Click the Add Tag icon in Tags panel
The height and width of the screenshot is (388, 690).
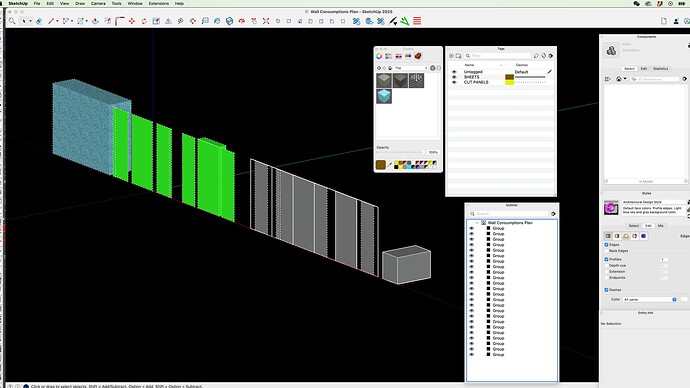point(451,56)
